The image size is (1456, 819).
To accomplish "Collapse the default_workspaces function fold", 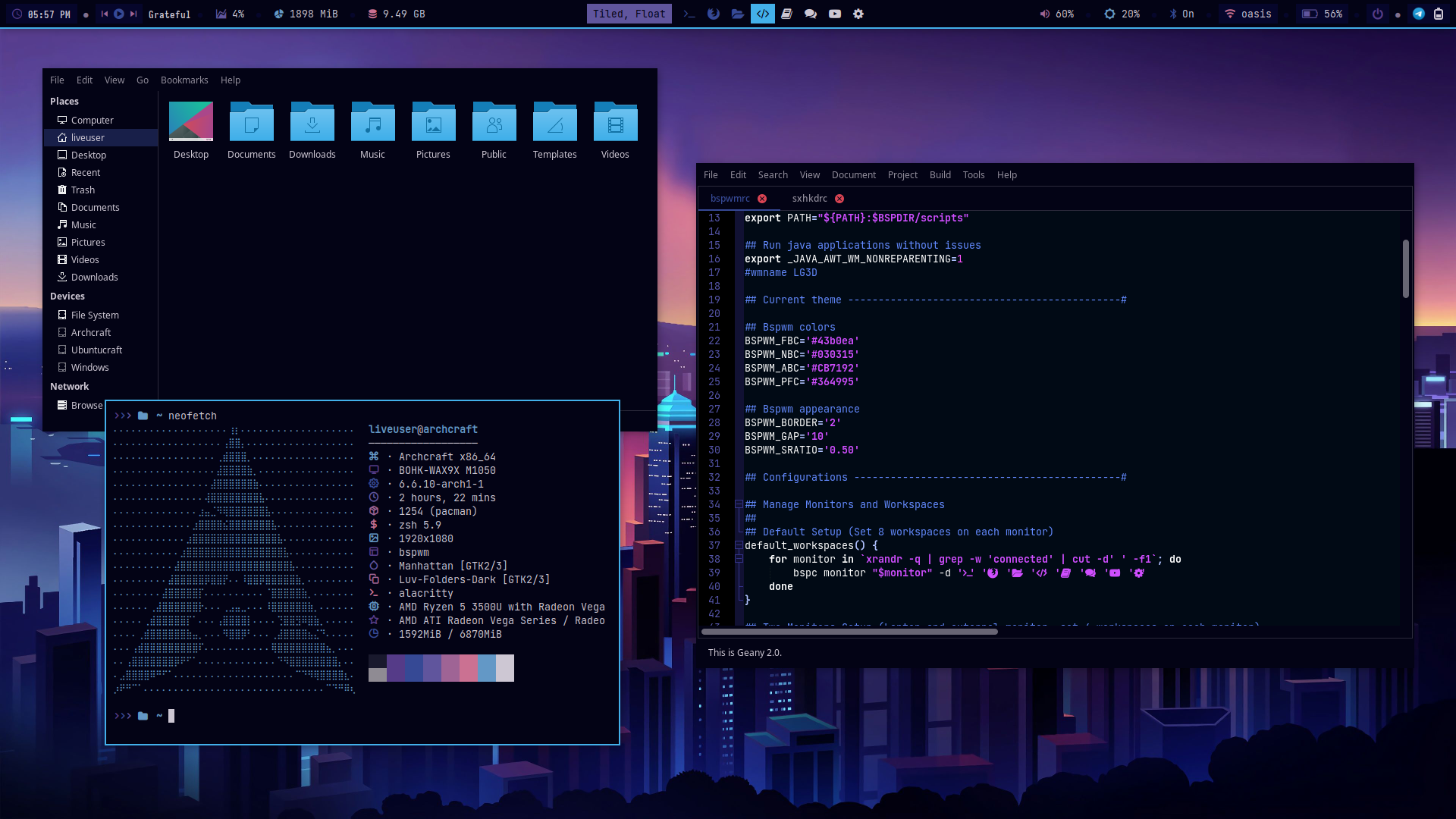I will point(739,545).
